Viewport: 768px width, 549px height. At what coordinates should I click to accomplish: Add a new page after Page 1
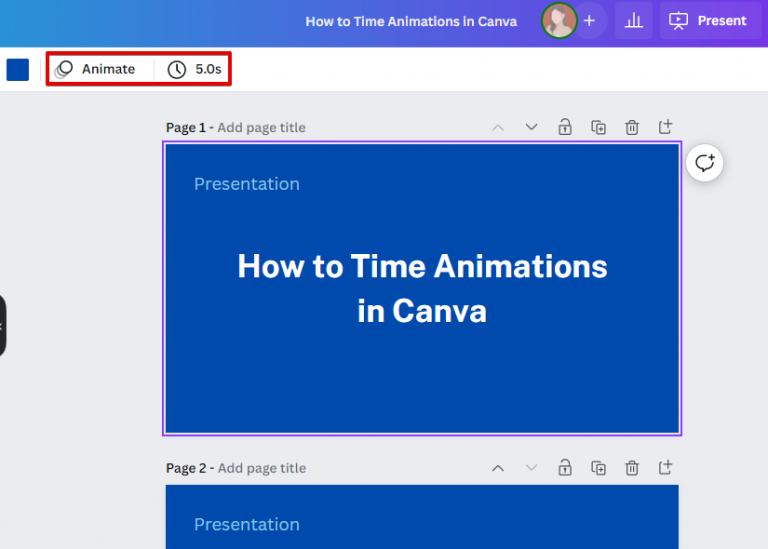pyautogui.click(x=665, y=127)
